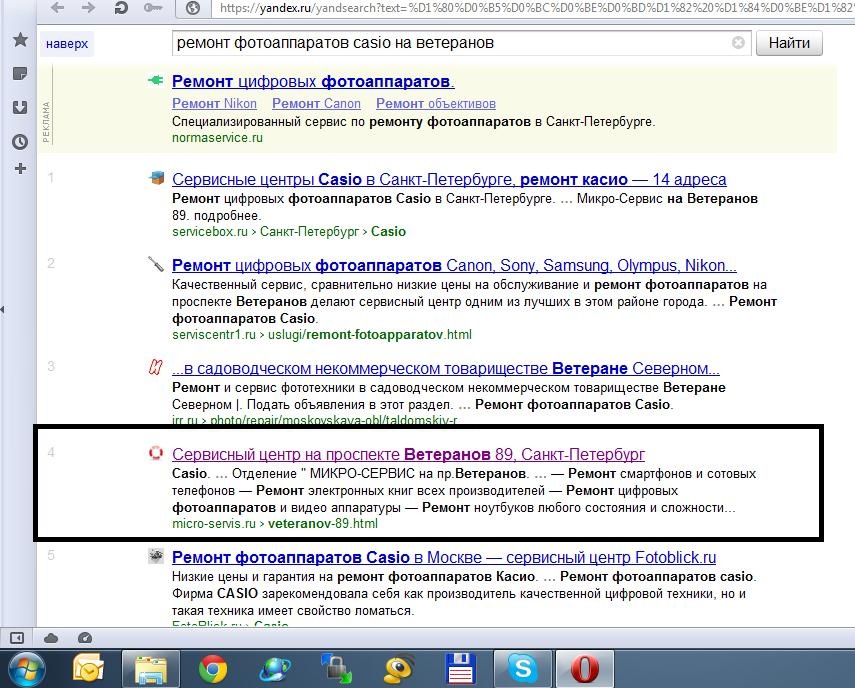This screenshot has width=855, height=688.
Task: Click the 'normaservice.ru' green URL
Action: click(217, 138)
